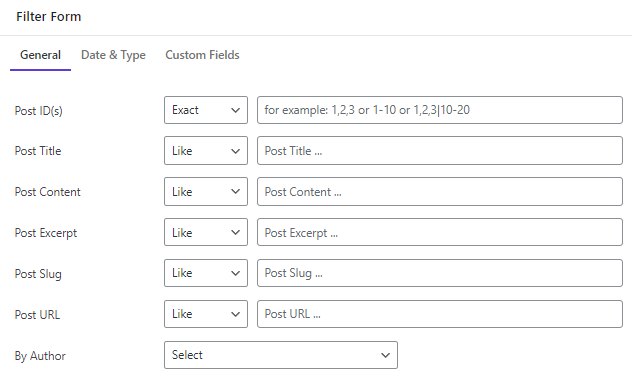Open the Date & Type tab
This screenshot has width=632, height=381.
[x=113, y=55]
